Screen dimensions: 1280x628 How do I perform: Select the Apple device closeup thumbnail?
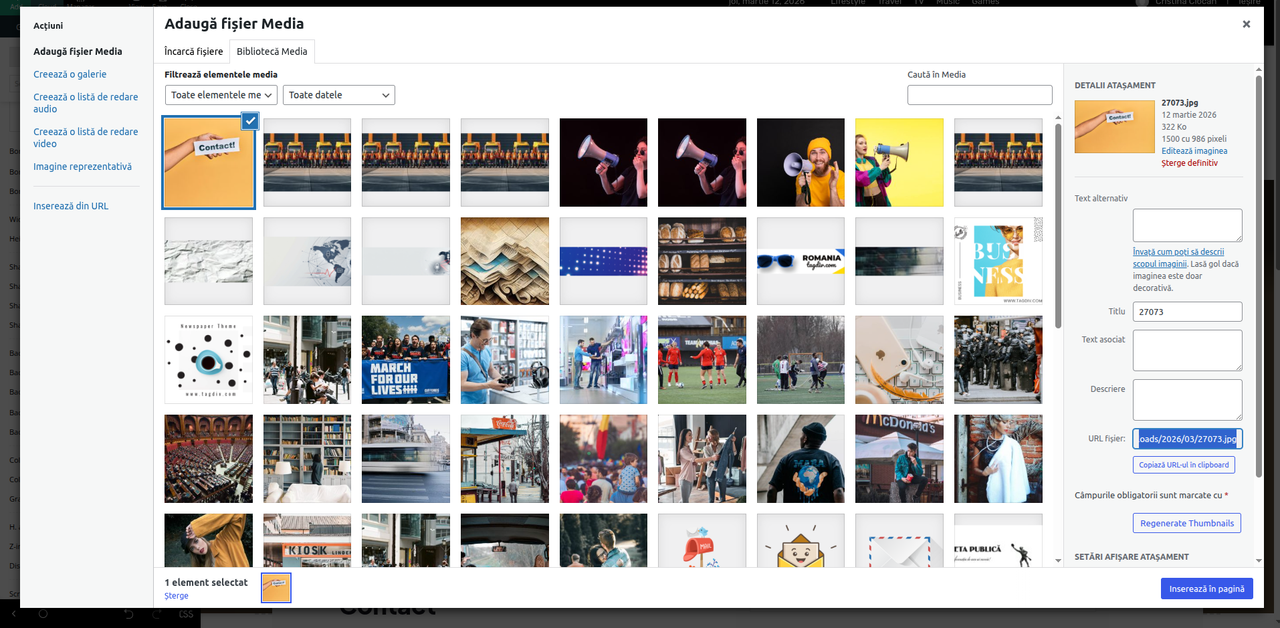click(x=899, y=360)
